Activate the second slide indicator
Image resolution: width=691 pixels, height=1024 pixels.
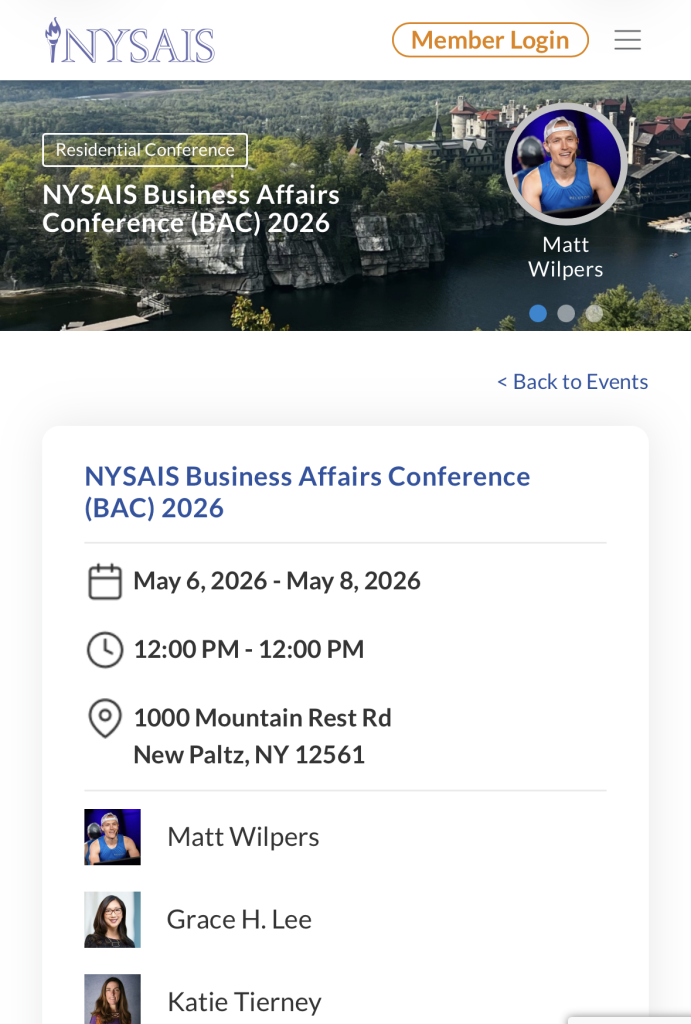pyautogui.click(x=566, y=313)
